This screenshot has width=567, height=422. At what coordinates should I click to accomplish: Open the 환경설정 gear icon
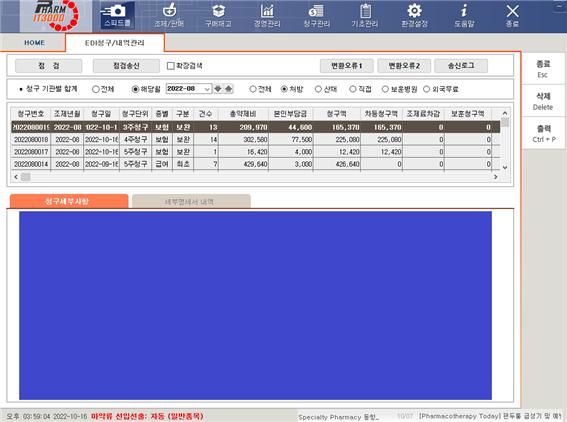click(414, 16)
